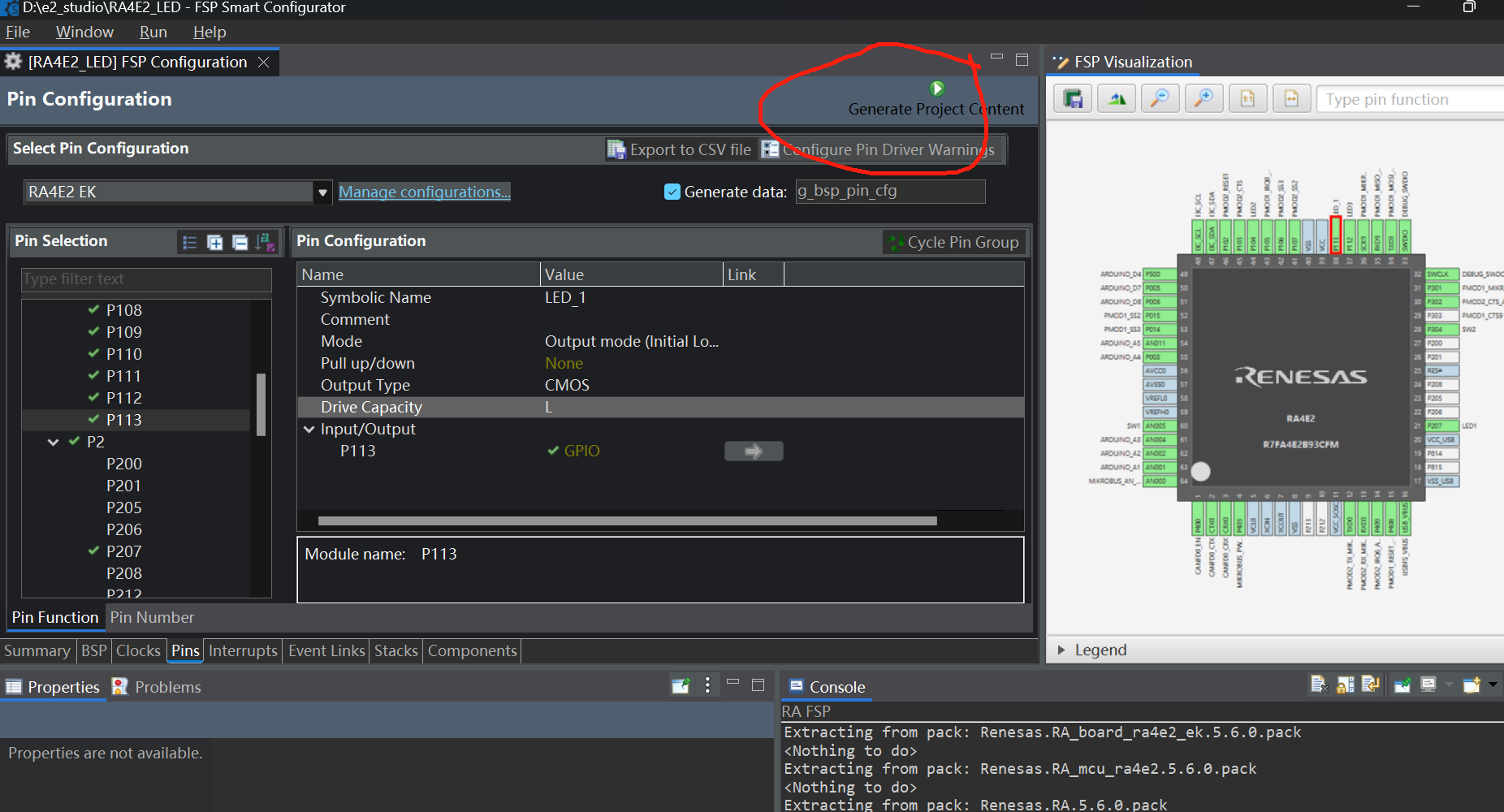Expand all in Pin Selection tree

pos(215,242)
